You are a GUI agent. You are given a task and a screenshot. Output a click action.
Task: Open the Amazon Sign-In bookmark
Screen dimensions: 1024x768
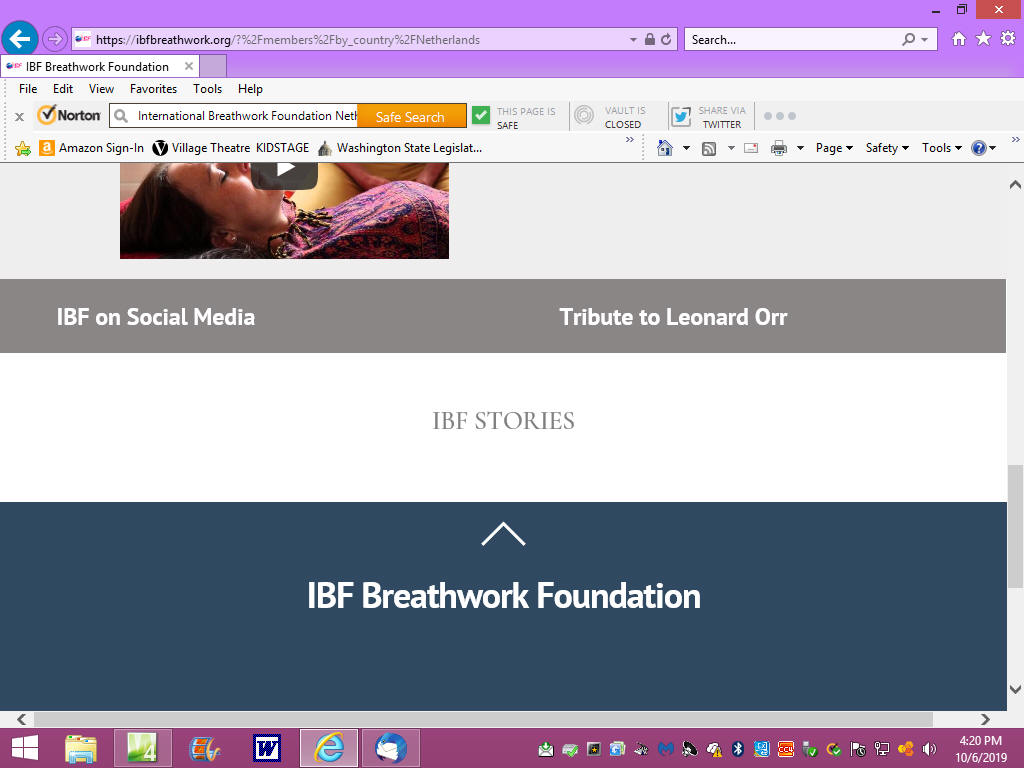91,148
